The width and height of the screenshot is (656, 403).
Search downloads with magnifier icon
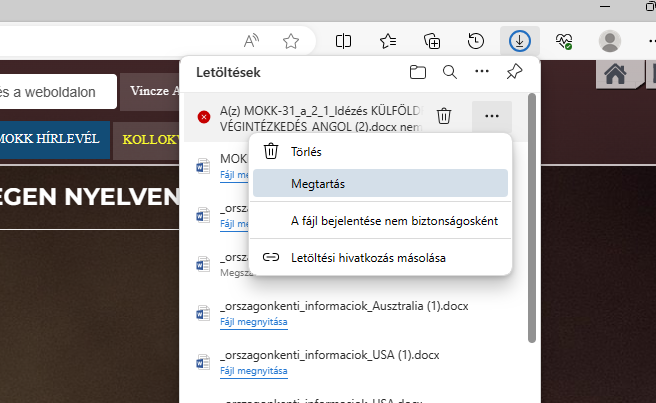tap(450, 72)
